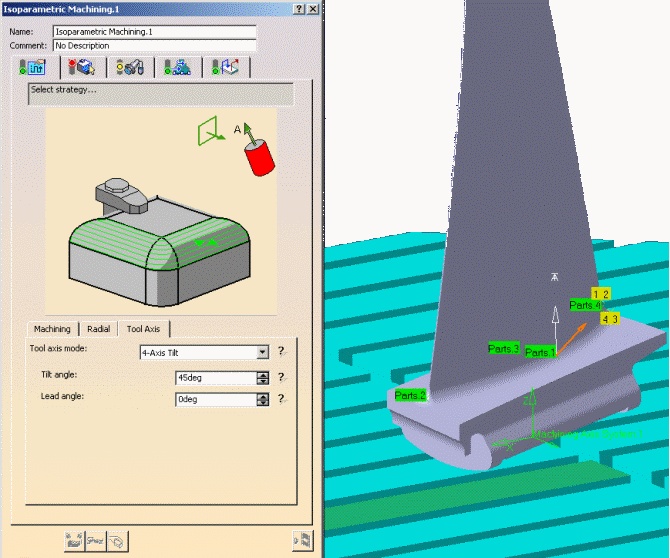Click the Name input field
Image resolution: width=670 pixels, height=558 pixels.
coord(154,32)
